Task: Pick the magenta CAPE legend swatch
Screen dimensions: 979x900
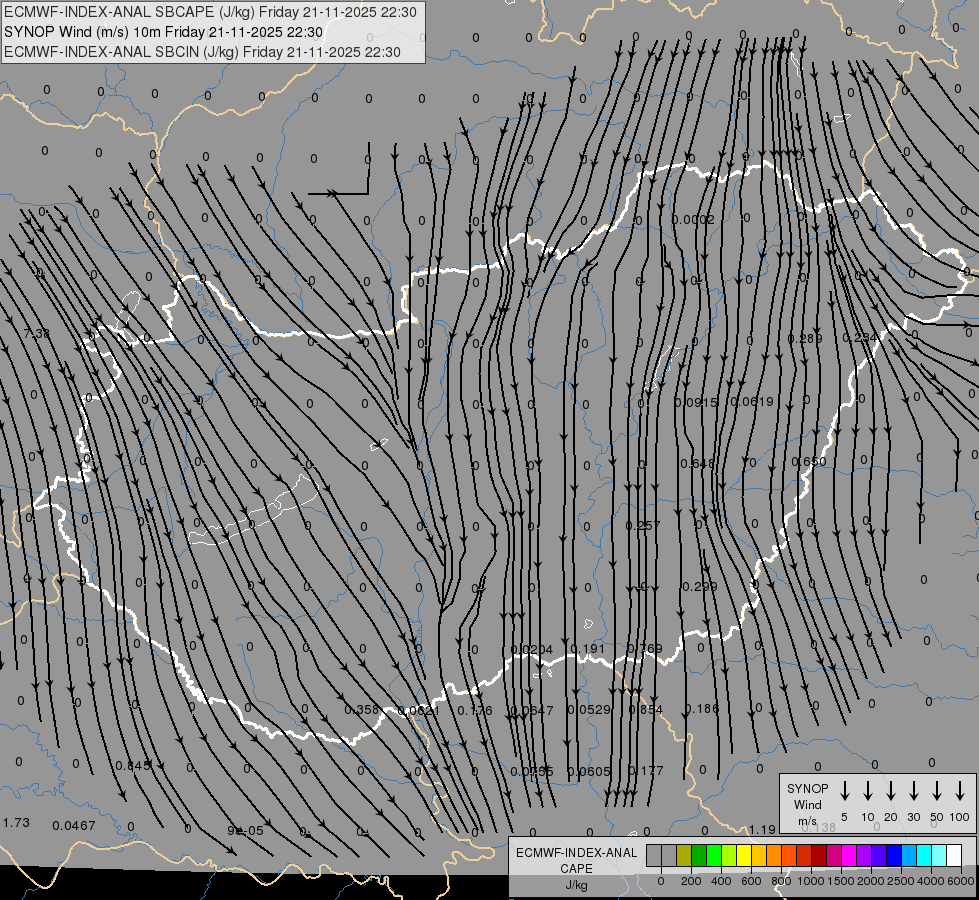Action: point(849,856)
